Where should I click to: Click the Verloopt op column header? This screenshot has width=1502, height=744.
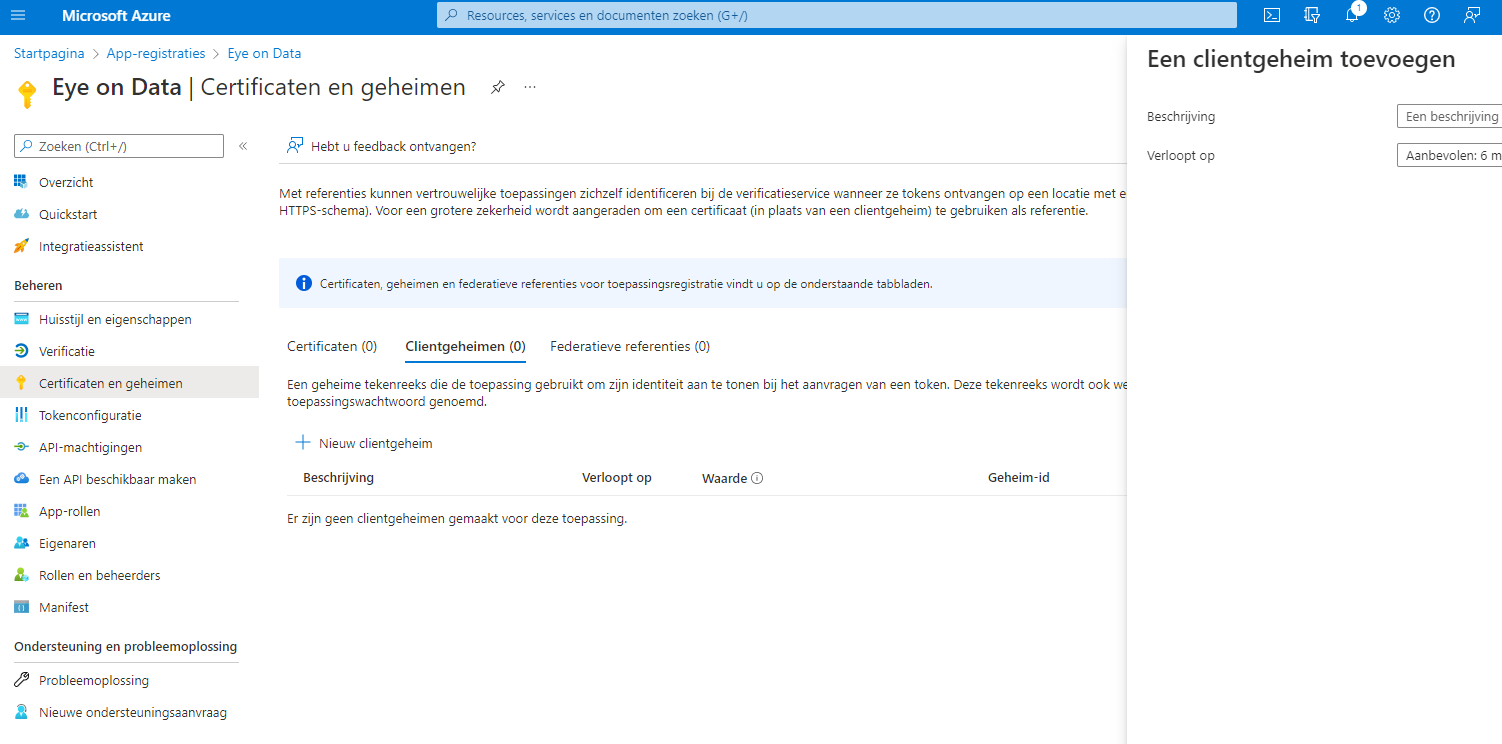[617, 478]
